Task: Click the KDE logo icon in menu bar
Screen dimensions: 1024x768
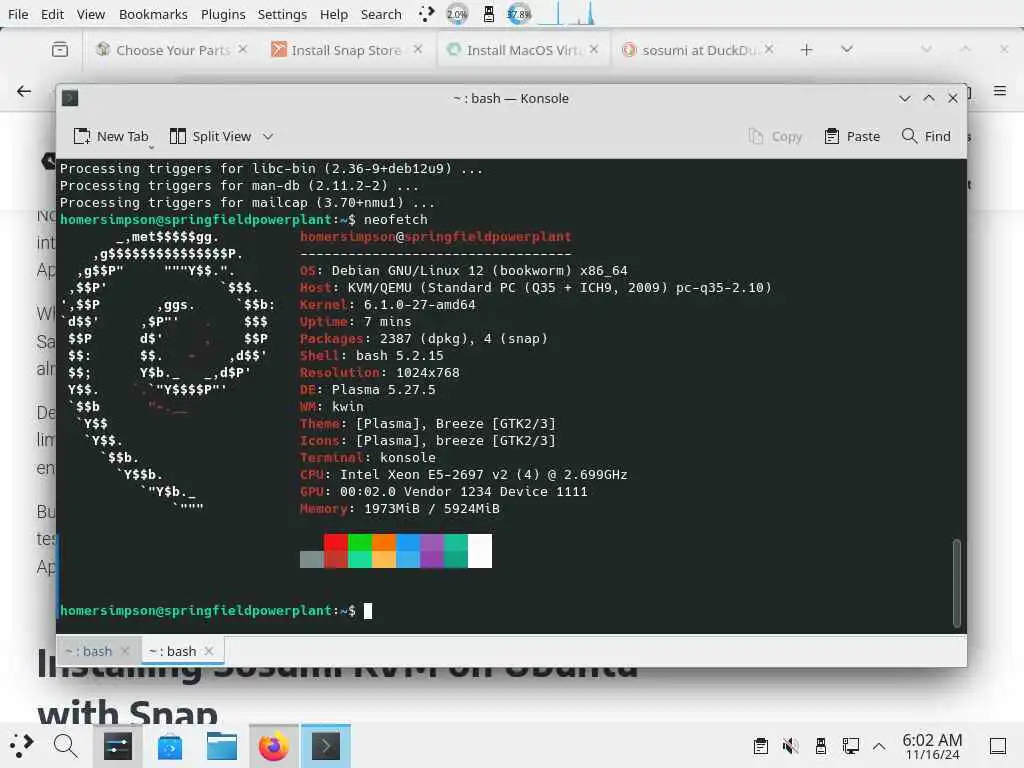Action: point(426,14)
